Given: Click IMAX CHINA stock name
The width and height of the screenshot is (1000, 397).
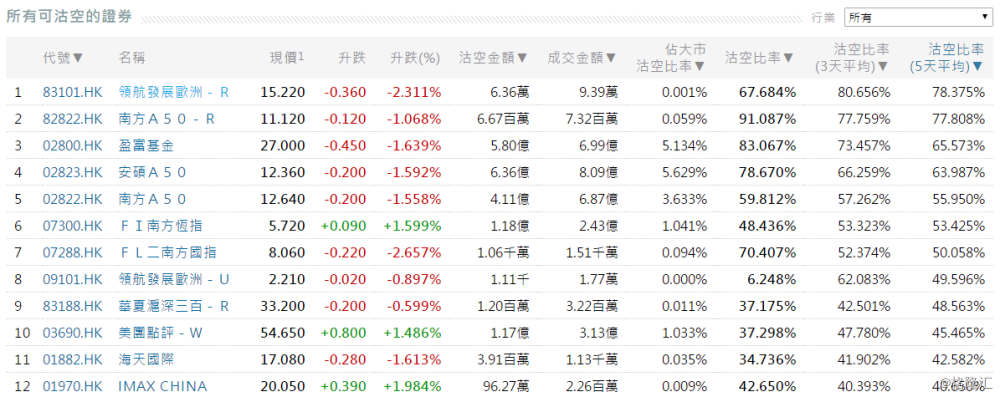Looking at the screenshot, I should 163,386.
